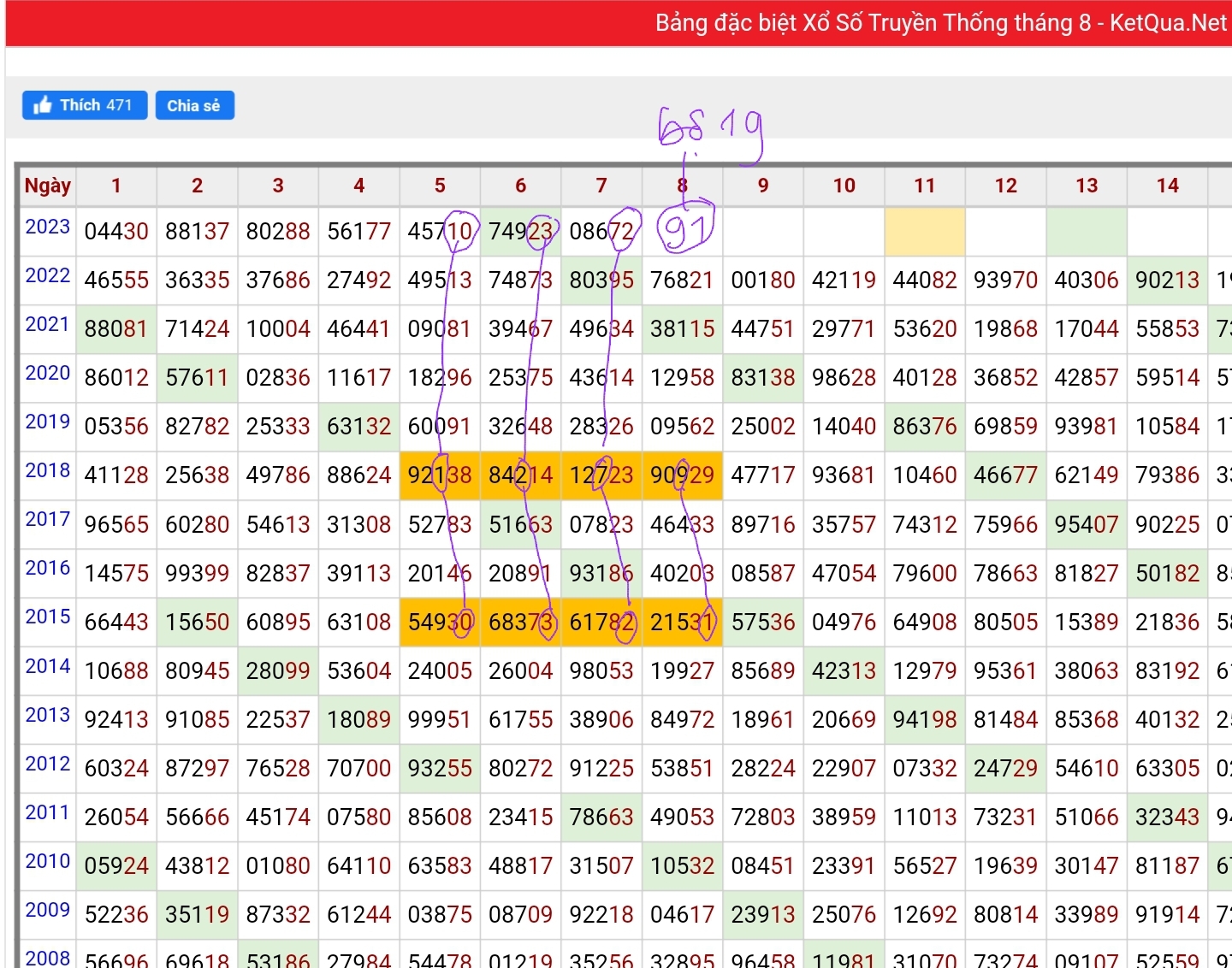This screenshot has height=968, width=1232.
Task: Click cell 04430 in 2023 row
Action: click(116, 231)
